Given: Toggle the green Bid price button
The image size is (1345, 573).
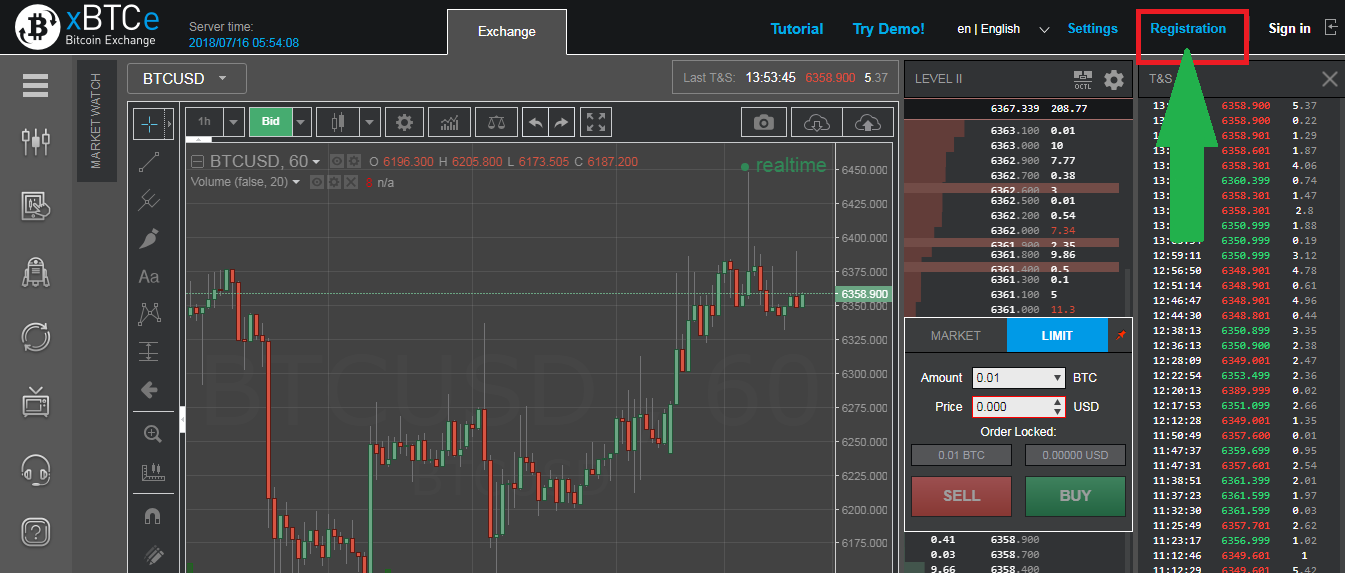Looking at the screenshot, I should pos(270,122).
